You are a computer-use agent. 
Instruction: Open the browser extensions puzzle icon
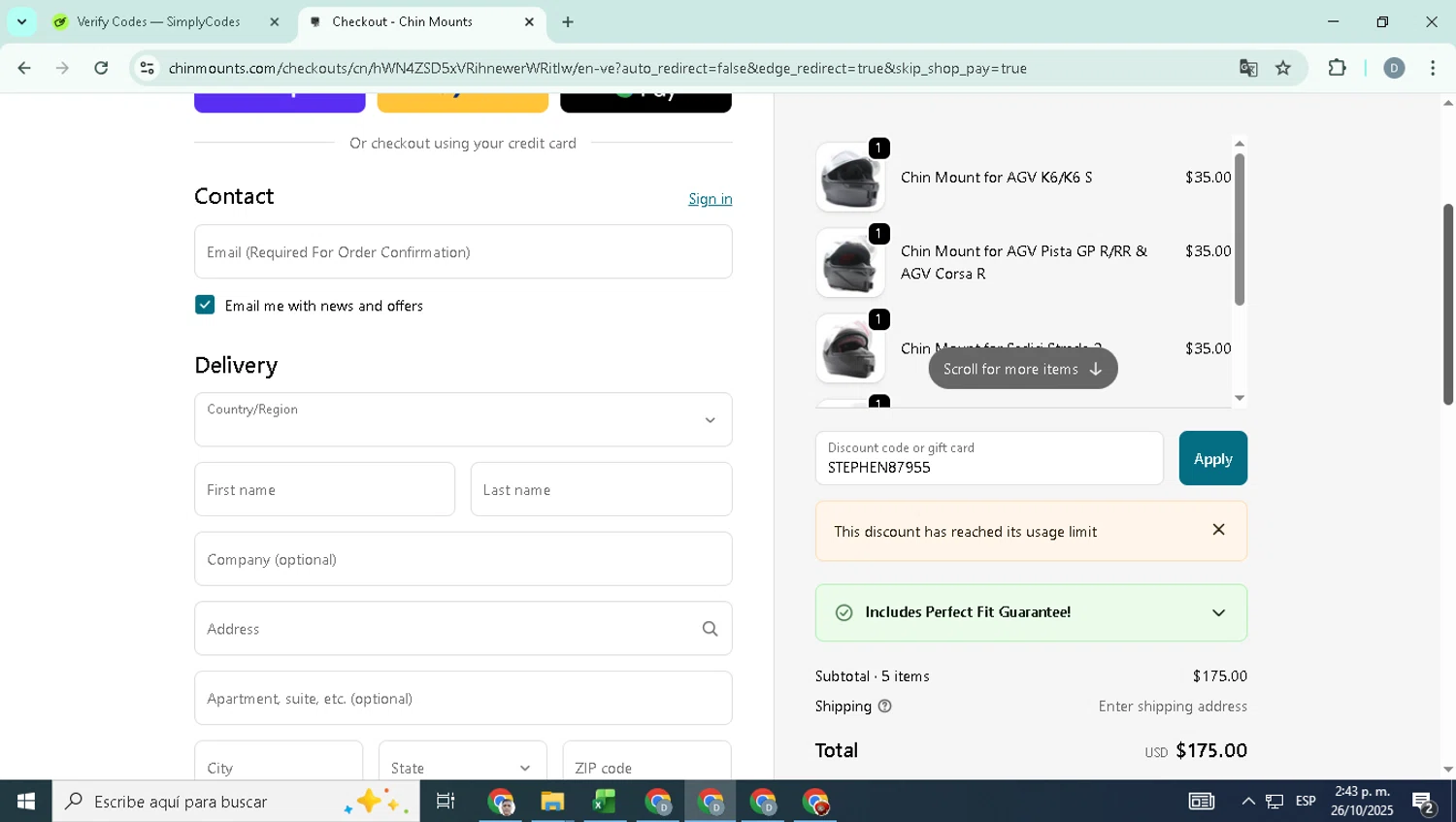pyautogui.click(x=1337, y=68)
